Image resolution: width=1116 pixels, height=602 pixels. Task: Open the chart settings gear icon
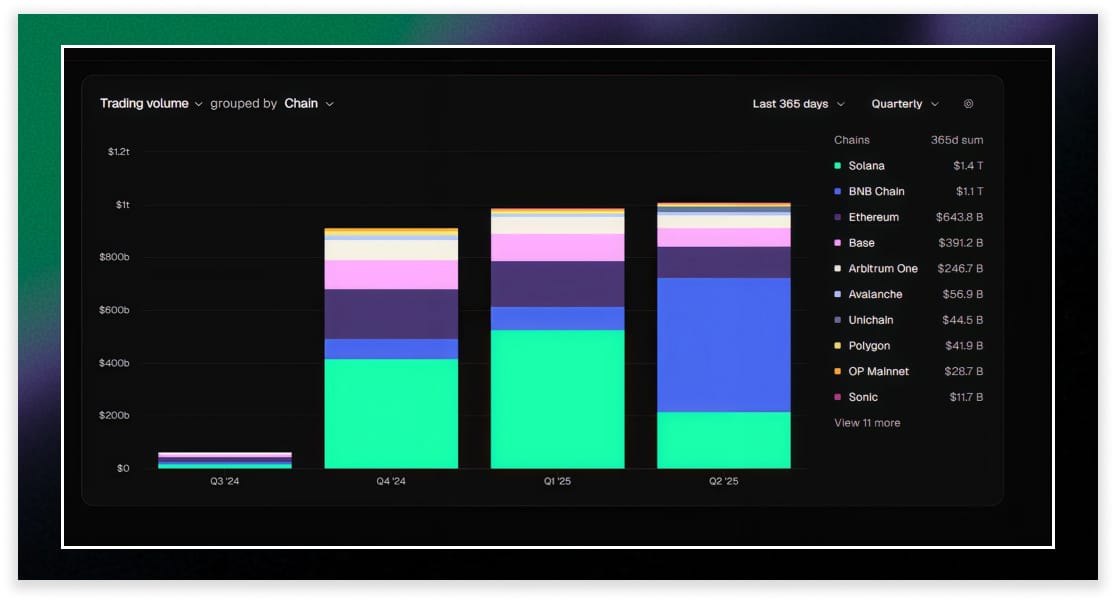[968, 103]
